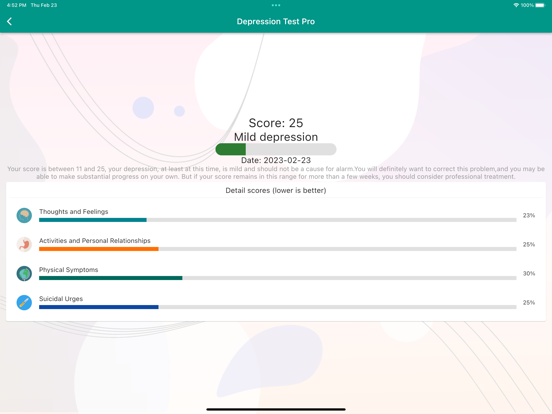Tap the Activities and Personal Relationships label

(95, 241)
